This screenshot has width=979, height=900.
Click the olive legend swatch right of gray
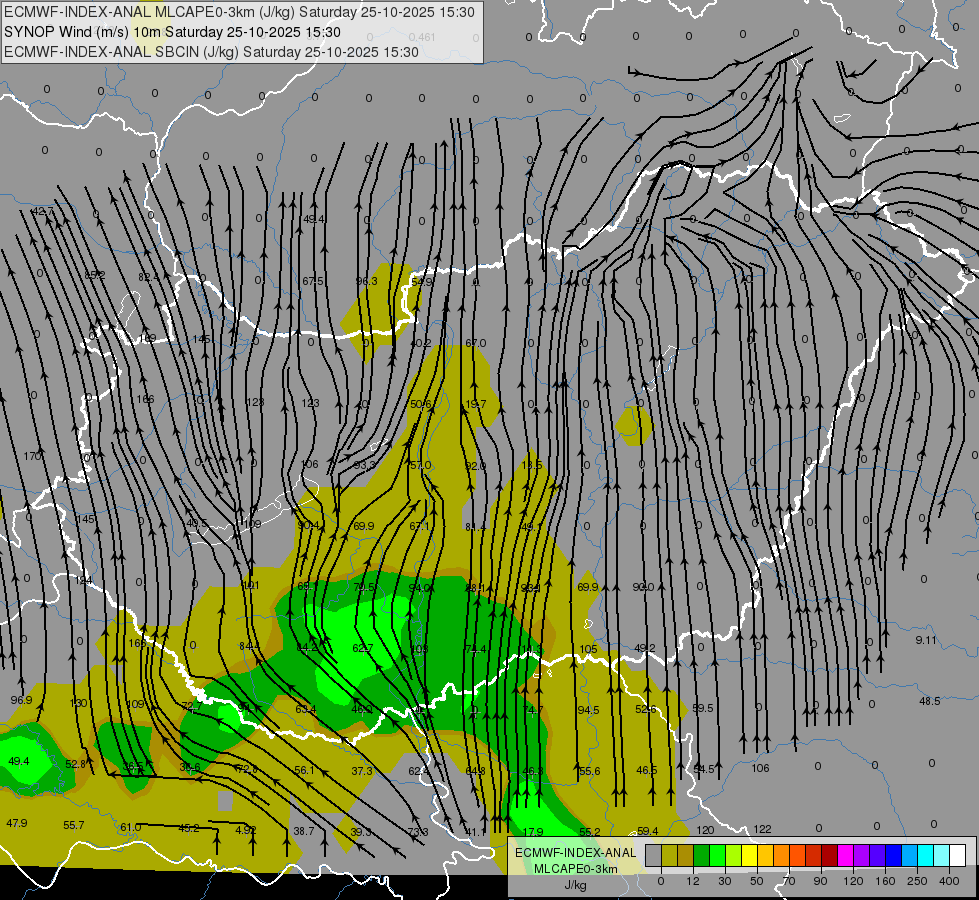point(669,856)
